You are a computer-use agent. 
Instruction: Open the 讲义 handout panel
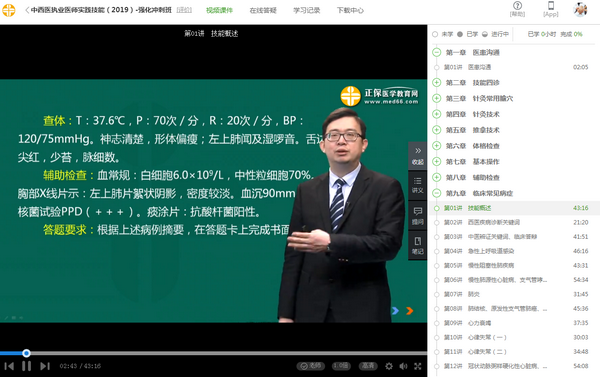tap(417, 185)
